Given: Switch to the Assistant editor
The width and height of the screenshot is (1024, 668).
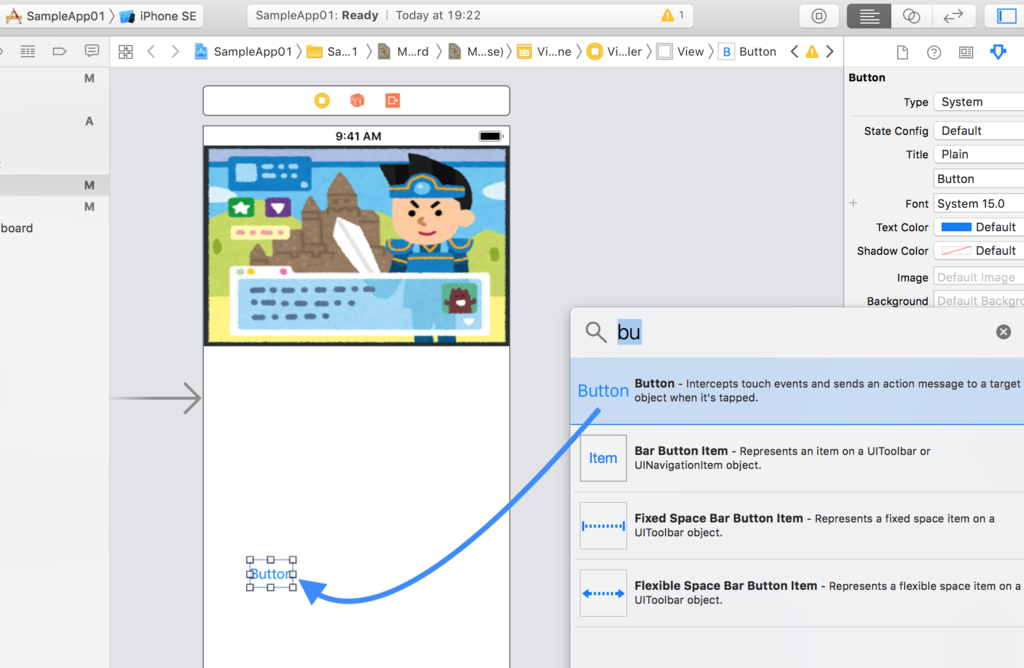Looking at the screenshot, I should [911, 16].
